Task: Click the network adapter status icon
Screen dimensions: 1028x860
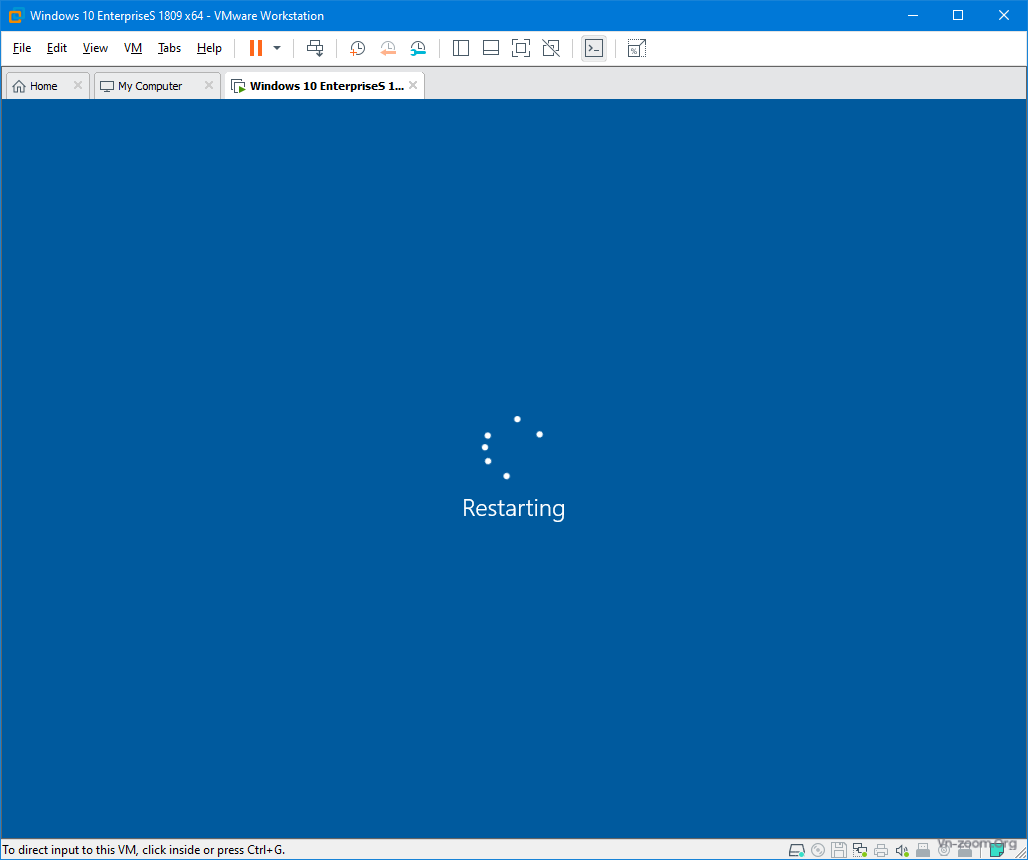Action: click(860, 850)
